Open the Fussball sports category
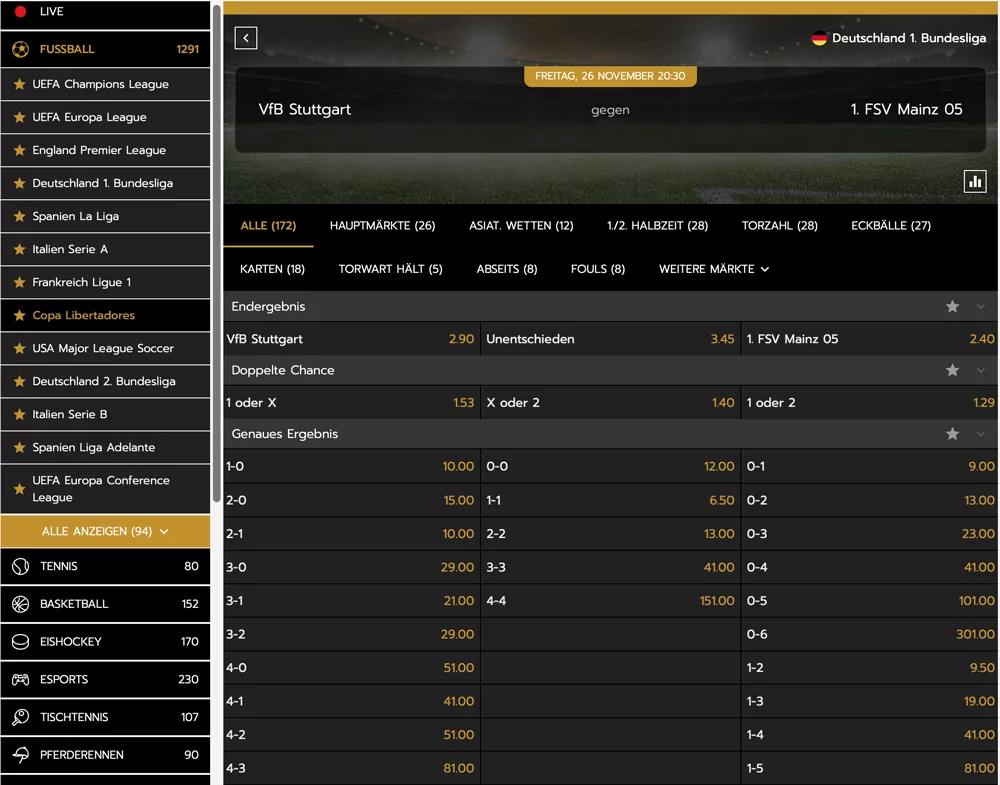1000x785 pixels. click(105, 49)
